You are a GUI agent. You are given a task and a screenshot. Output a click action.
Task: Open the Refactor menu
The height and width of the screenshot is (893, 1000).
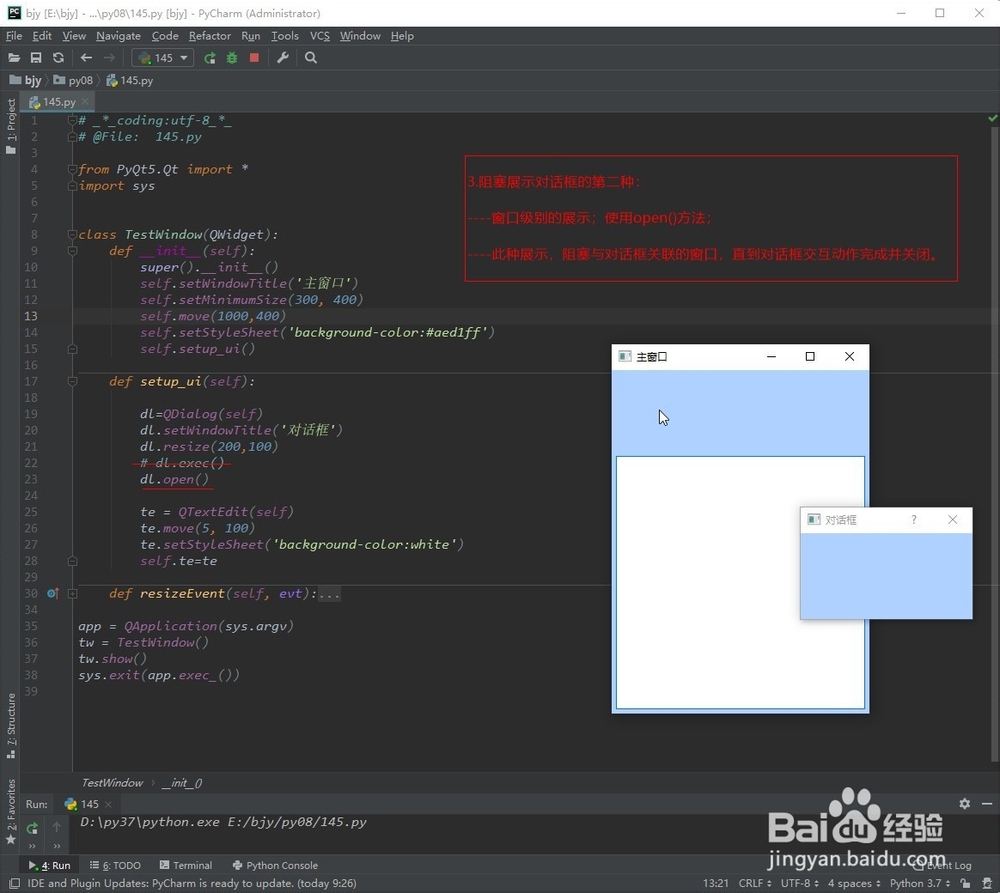point(210,36)
